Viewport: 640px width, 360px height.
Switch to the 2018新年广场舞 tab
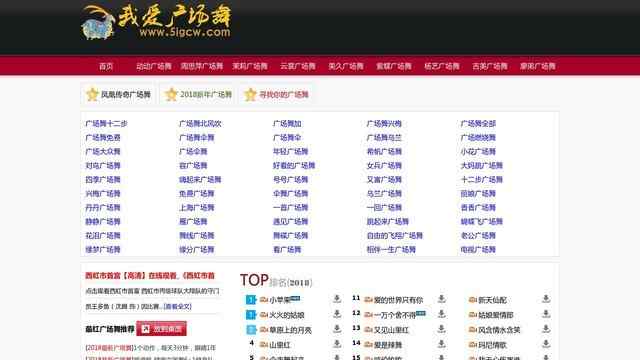(198, 94)
